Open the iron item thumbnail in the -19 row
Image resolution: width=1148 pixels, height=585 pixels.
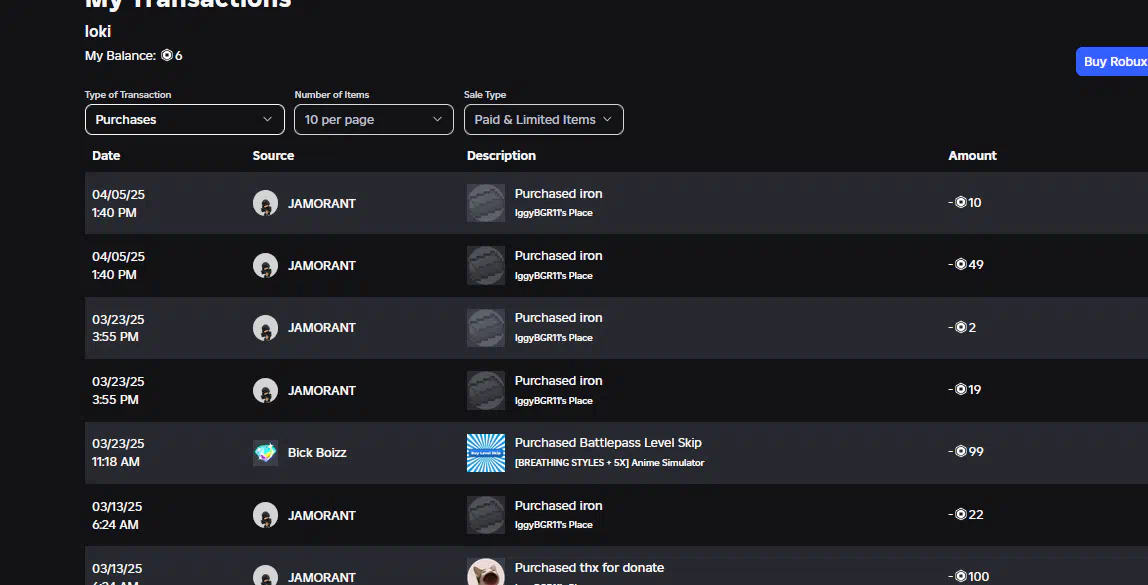(486, 390)
